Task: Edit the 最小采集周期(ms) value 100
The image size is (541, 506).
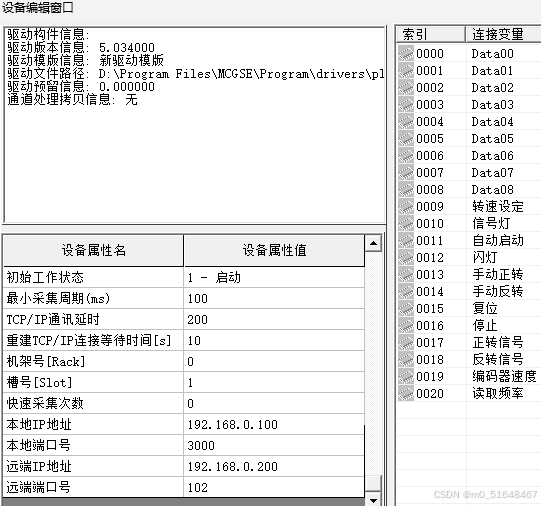Action: (274, 298)
